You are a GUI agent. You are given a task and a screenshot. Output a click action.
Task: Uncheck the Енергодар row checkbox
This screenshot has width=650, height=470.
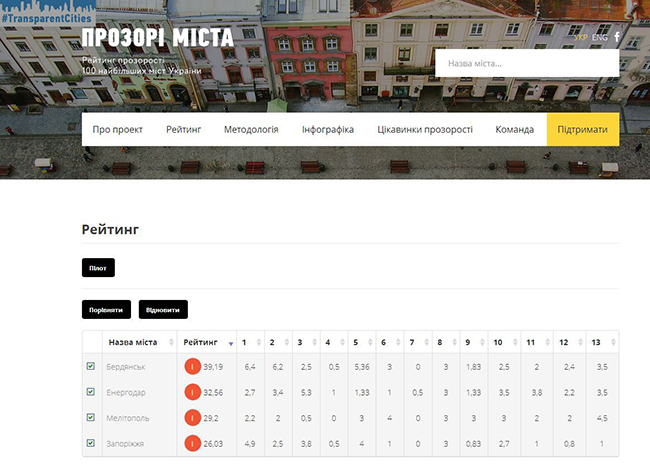91,392
